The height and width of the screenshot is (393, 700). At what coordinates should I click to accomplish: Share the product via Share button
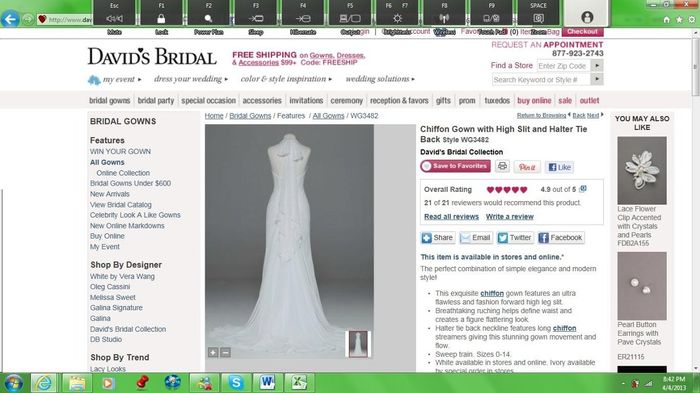pyautogui.click(x=437, y=238)
